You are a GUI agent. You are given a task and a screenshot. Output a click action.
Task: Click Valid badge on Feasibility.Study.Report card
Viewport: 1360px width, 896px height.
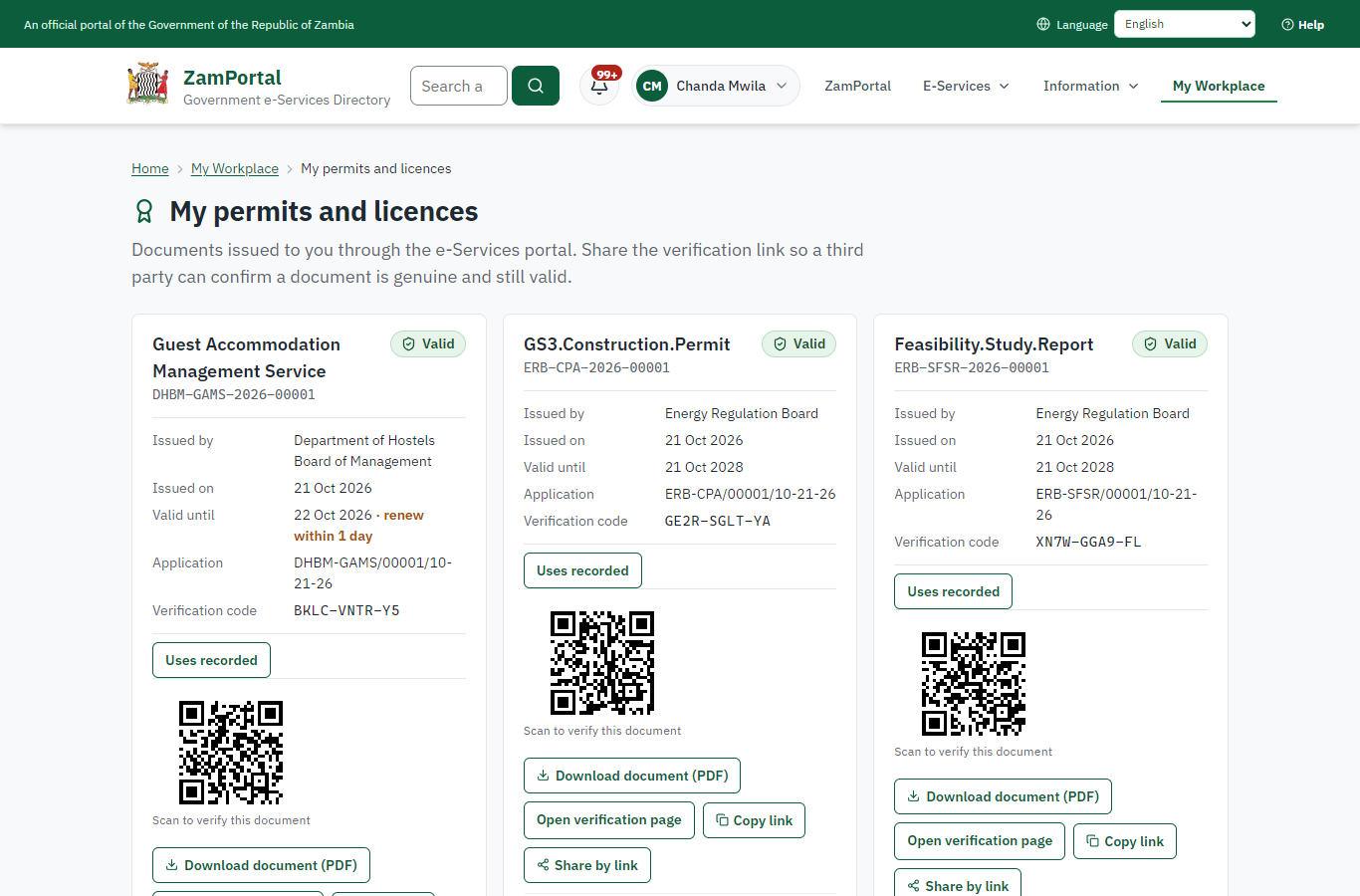tap(1170, 343)
